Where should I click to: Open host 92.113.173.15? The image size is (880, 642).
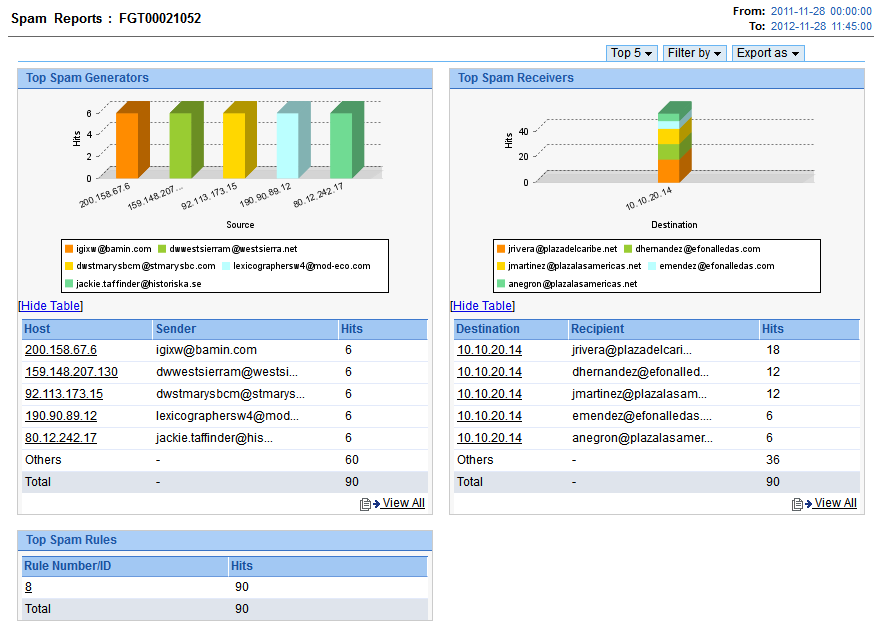pyautogui.click(x=64, y=393)
